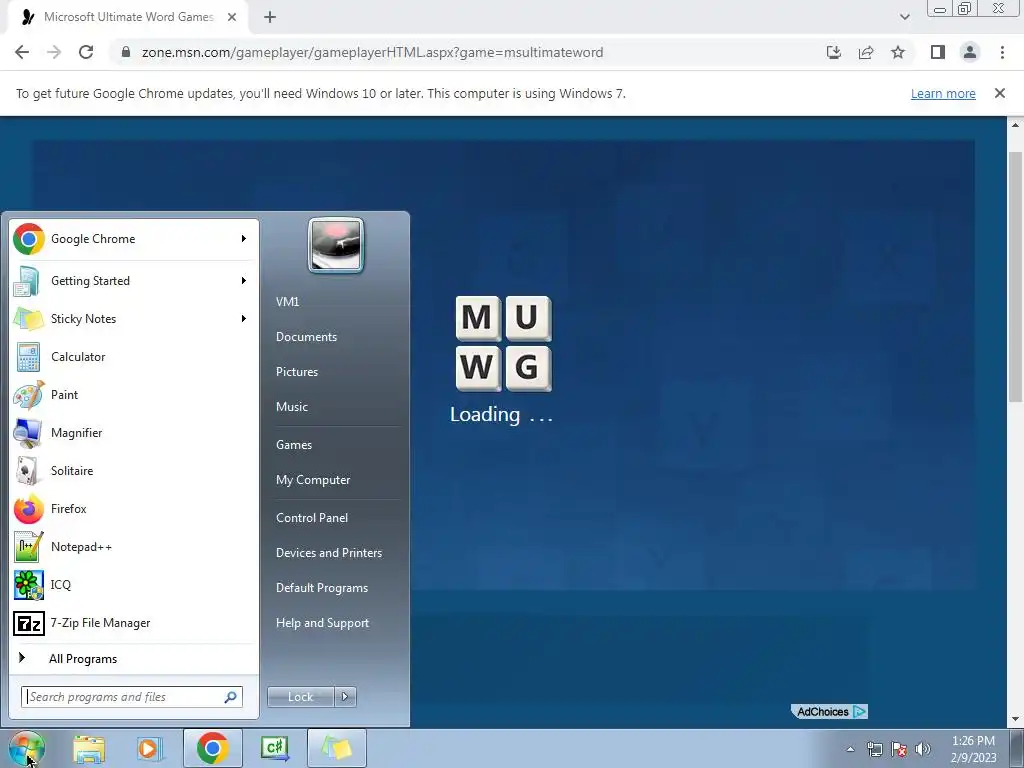Open Default Programs

(322, 588)
